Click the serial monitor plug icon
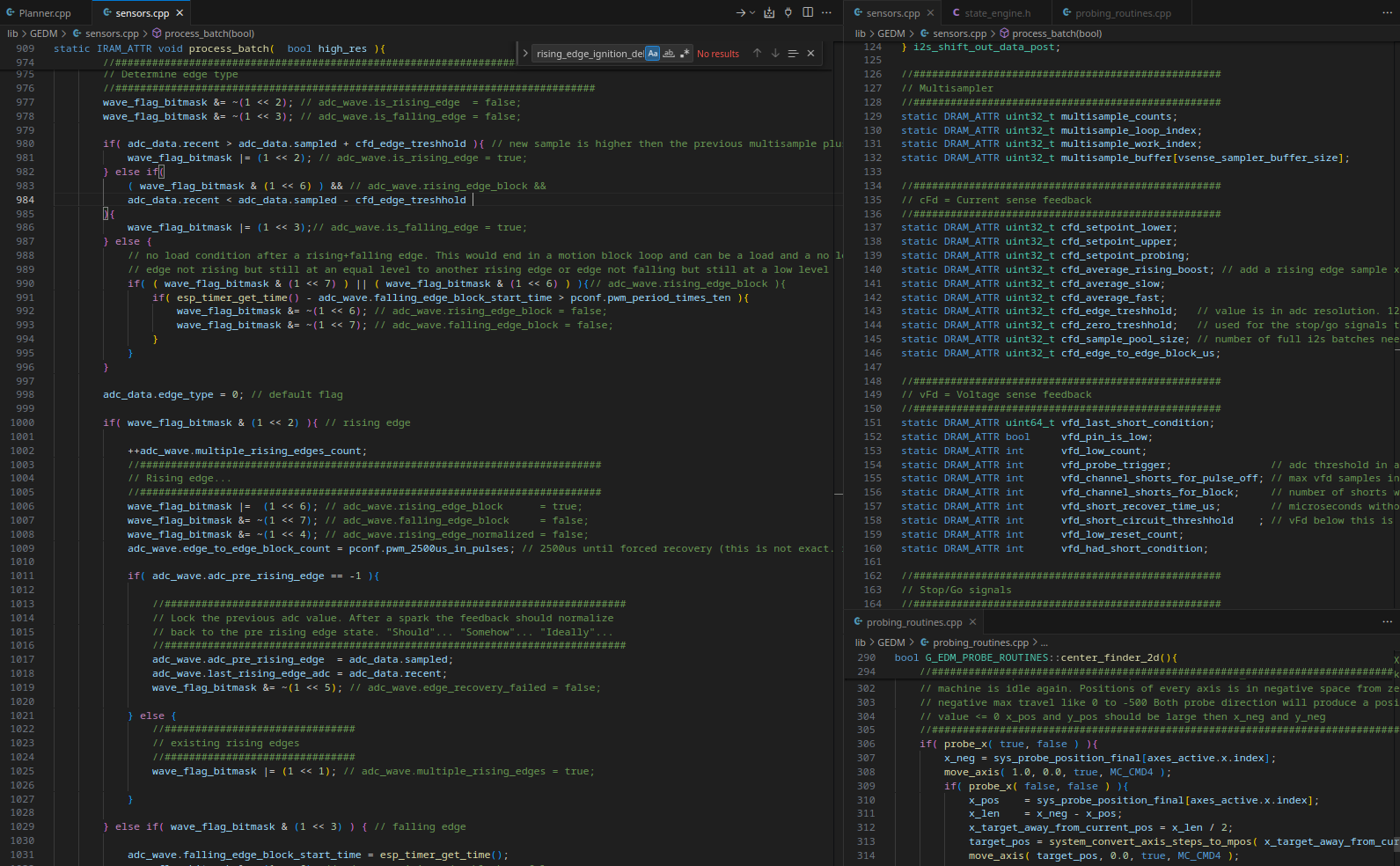Image resolution: width=1400 pixels, height=866 pixels. tap(788, 12)
